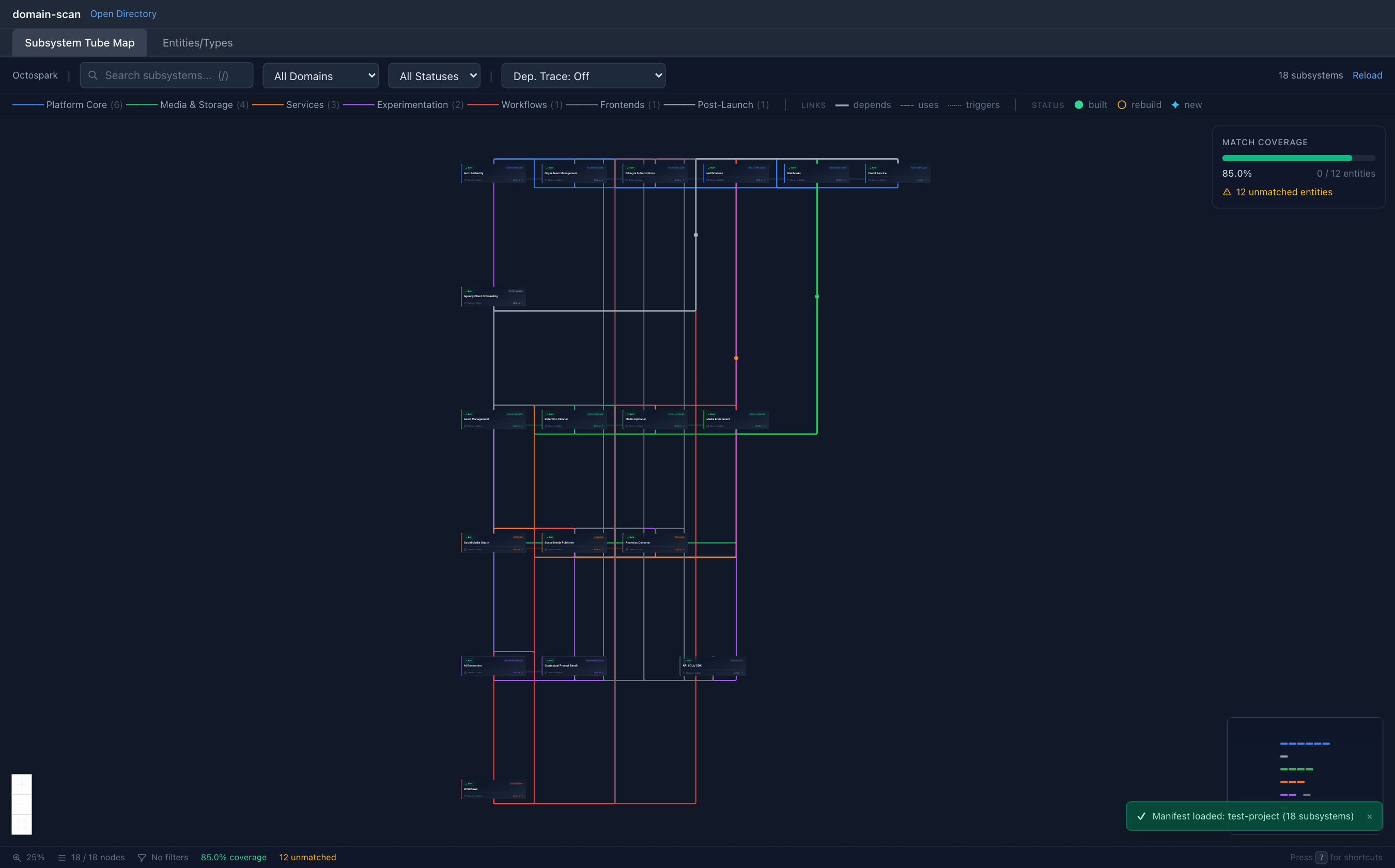Toggle the Services domain line
1395x868 pixels.
point(296,105)
